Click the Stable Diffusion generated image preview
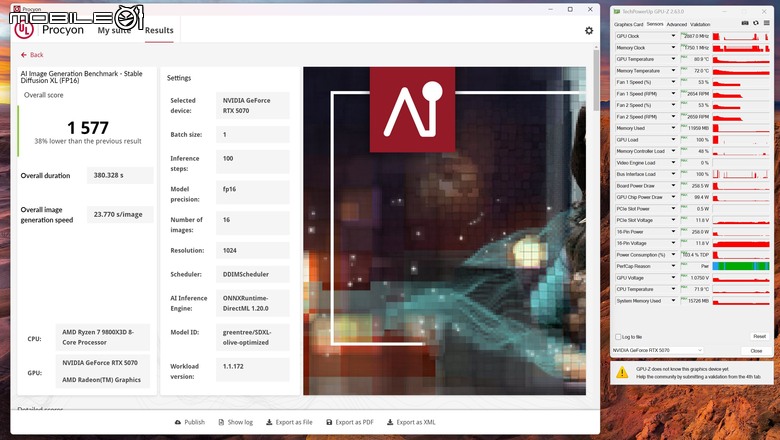This screenshot has width=780, height=440. pyautogui.click(x=445, y=231)
